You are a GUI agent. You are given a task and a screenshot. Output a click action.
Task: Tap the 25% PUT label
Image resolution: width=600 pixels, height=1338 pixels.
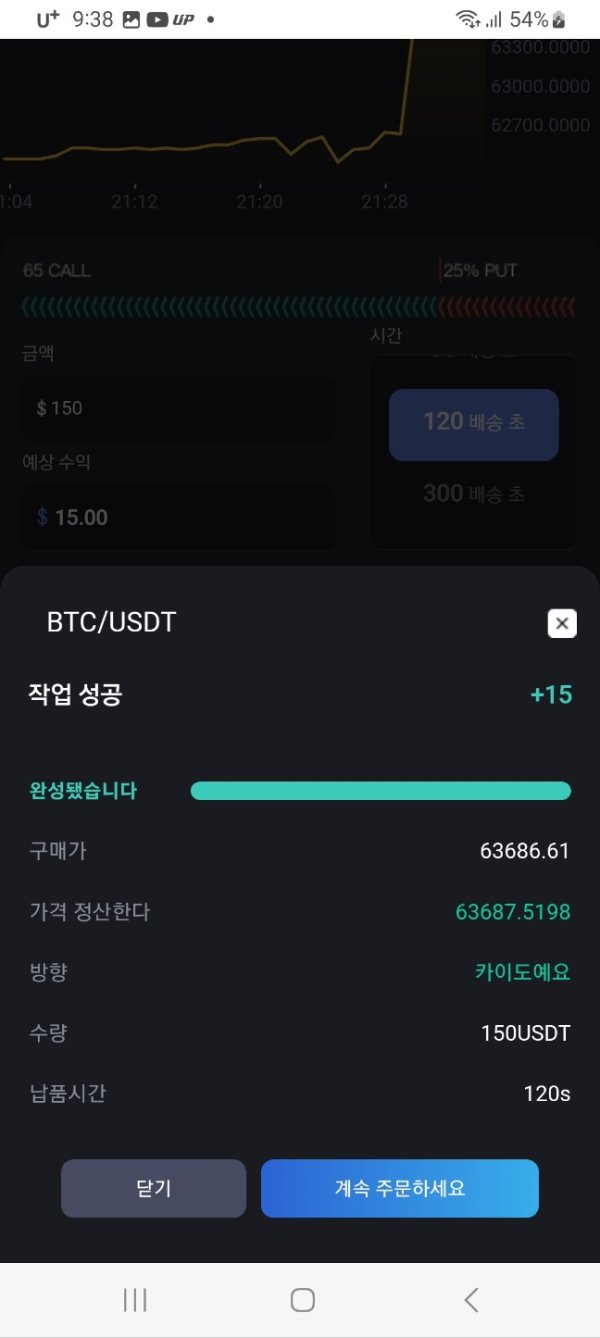479,271
